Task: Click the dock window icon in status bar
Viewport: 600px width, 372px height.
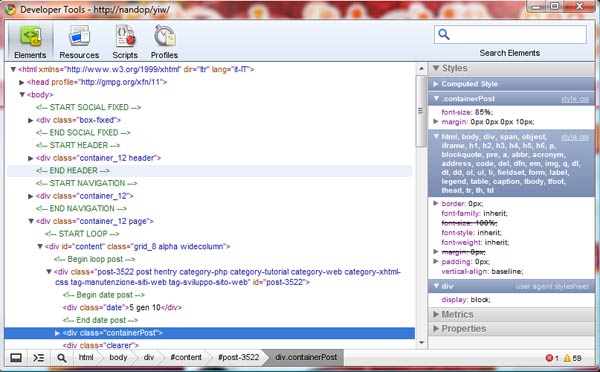Action: point(16,358)
